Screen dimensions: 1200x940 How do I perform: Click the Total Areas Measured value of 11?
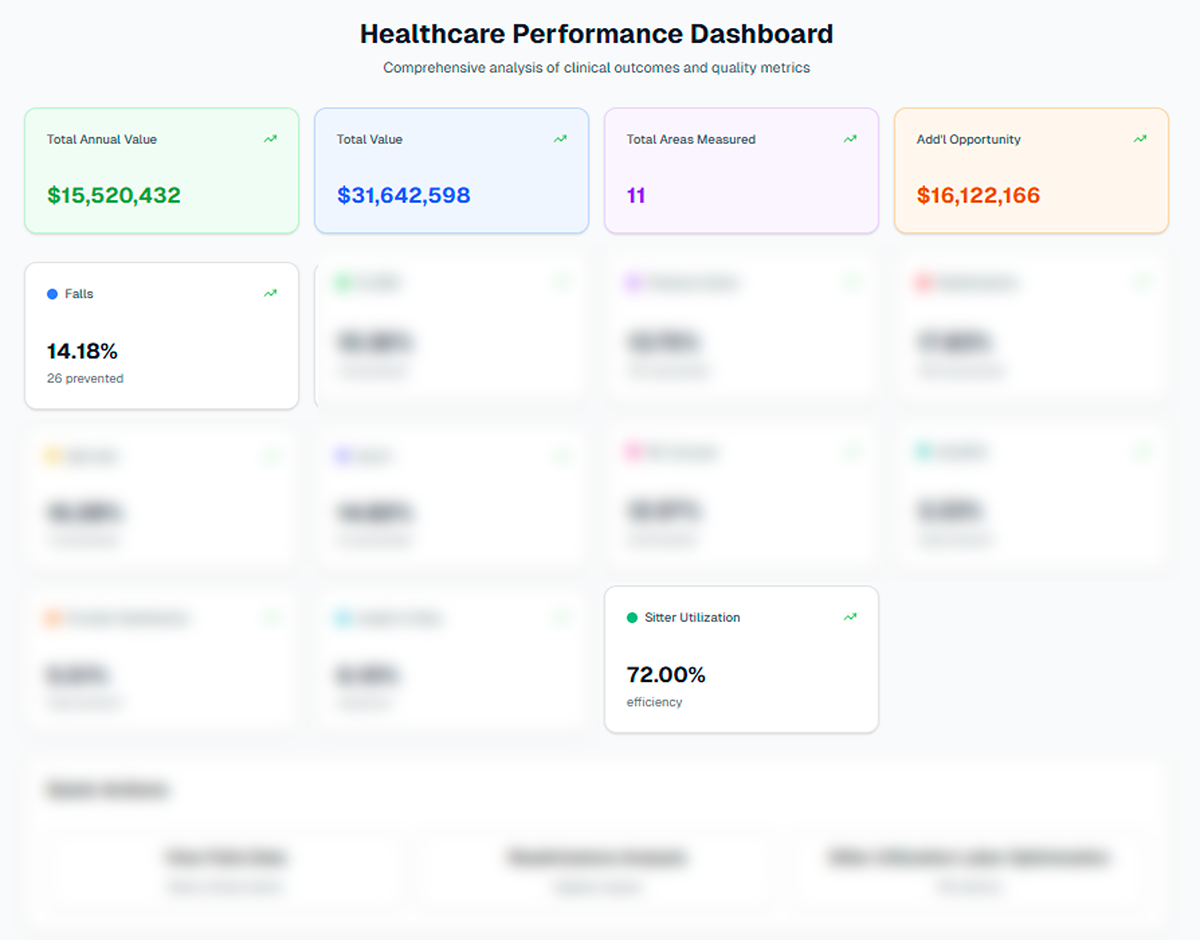[636, 195]
